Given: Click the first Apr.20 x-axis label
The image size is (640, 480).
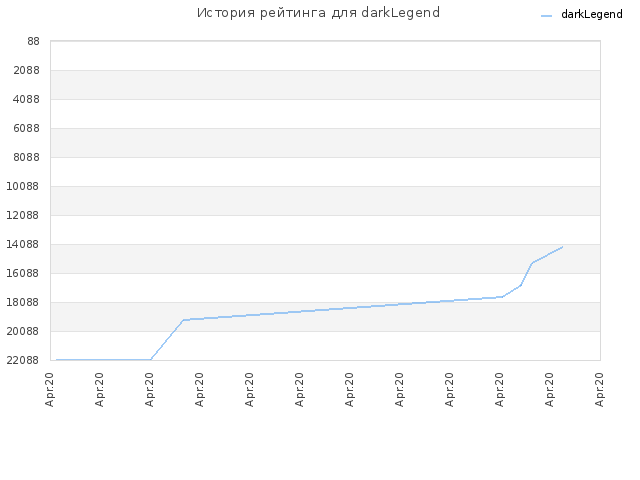Looking at the screenshot, I should (49, 389).
